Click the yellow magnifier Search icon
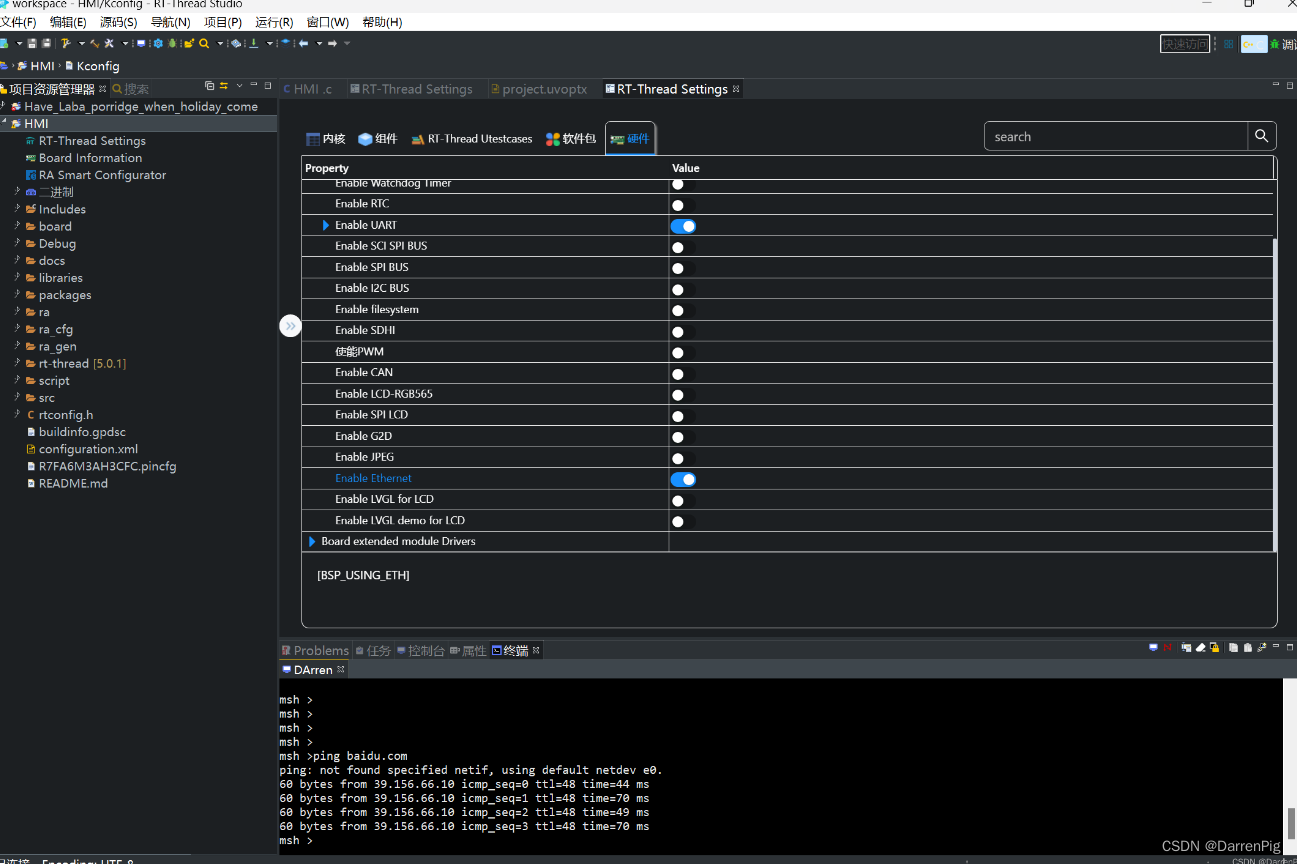This screenshot has height=864, width=1297. 204,44
